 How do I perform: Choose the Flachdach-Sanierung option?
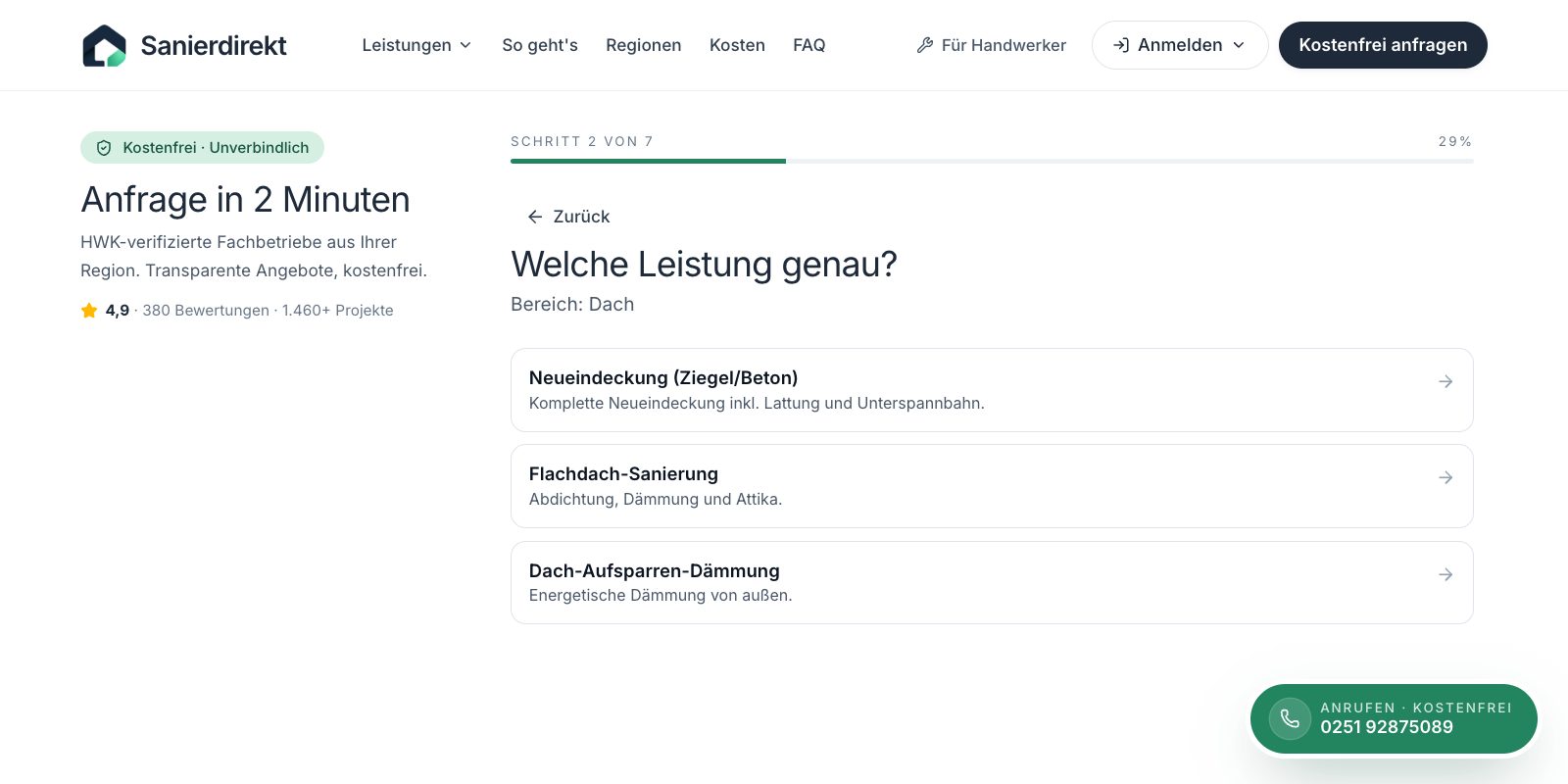click(x=992, y=486)
